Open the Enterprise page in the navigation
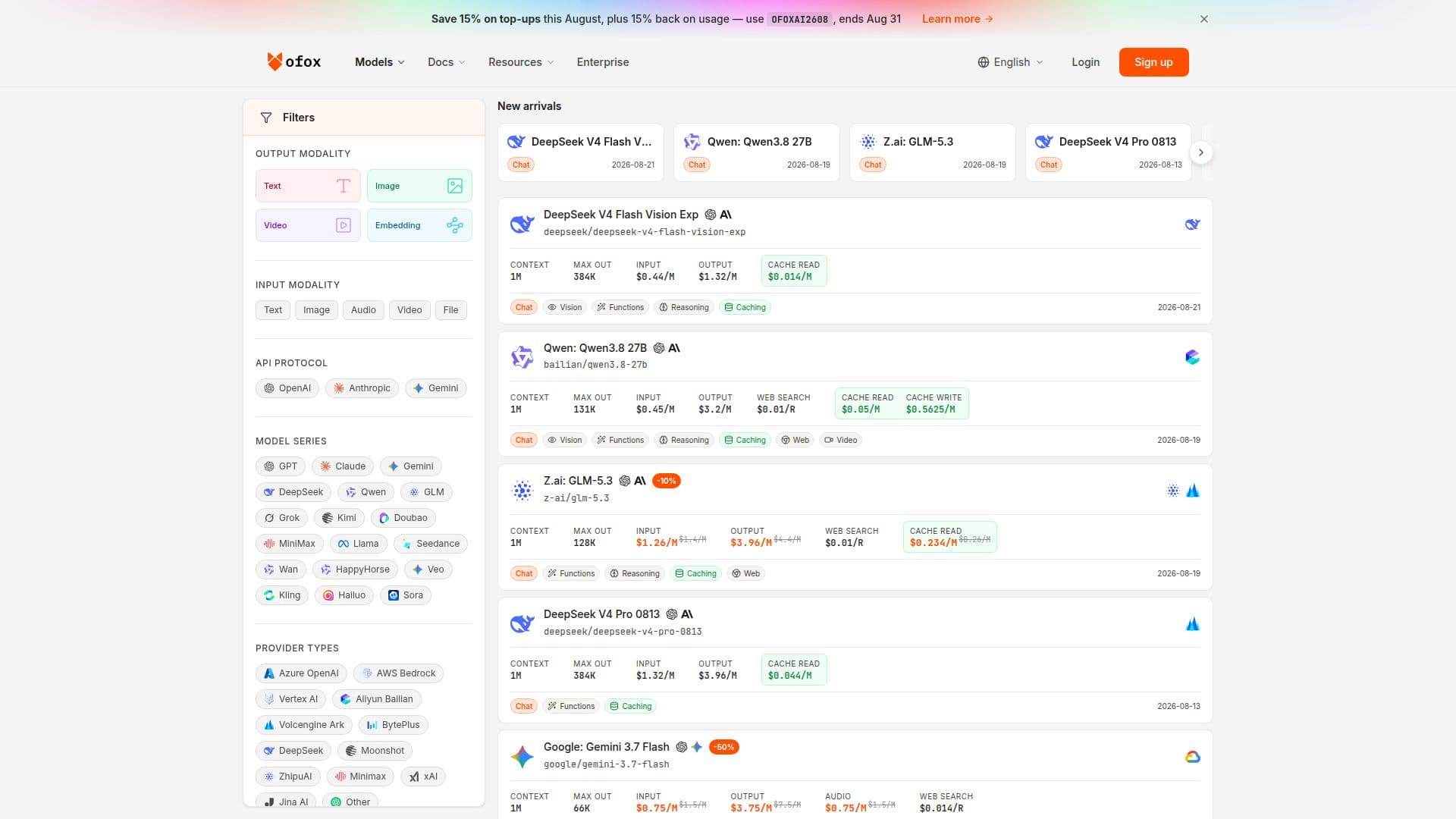Image resolution: width=1456 pixels, height=819 pixels. [x=603, y=62]
